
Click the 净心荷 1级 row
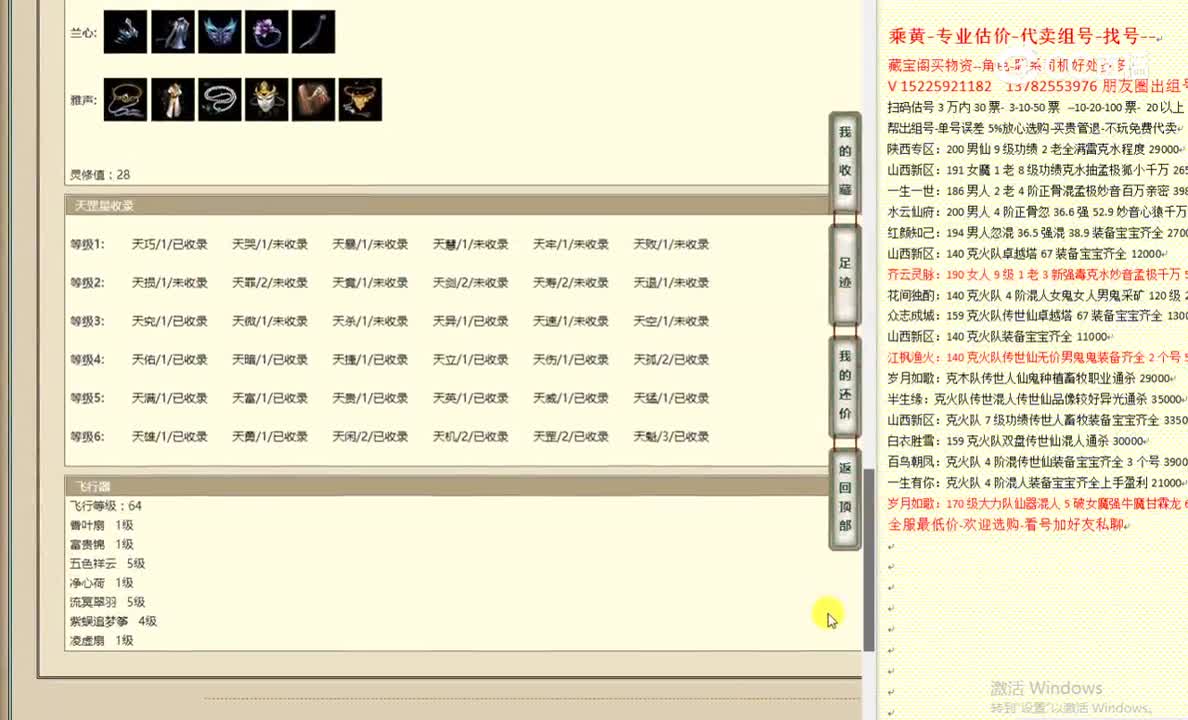point(102,583)
